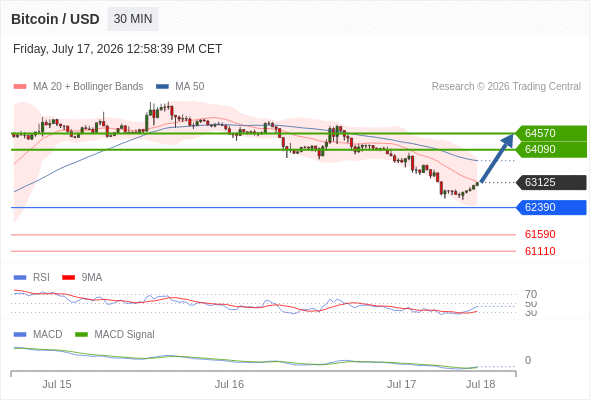Click the Jul 18 date axis label
The width and height of the screenshot is (590, 400).
coord(481,384)
